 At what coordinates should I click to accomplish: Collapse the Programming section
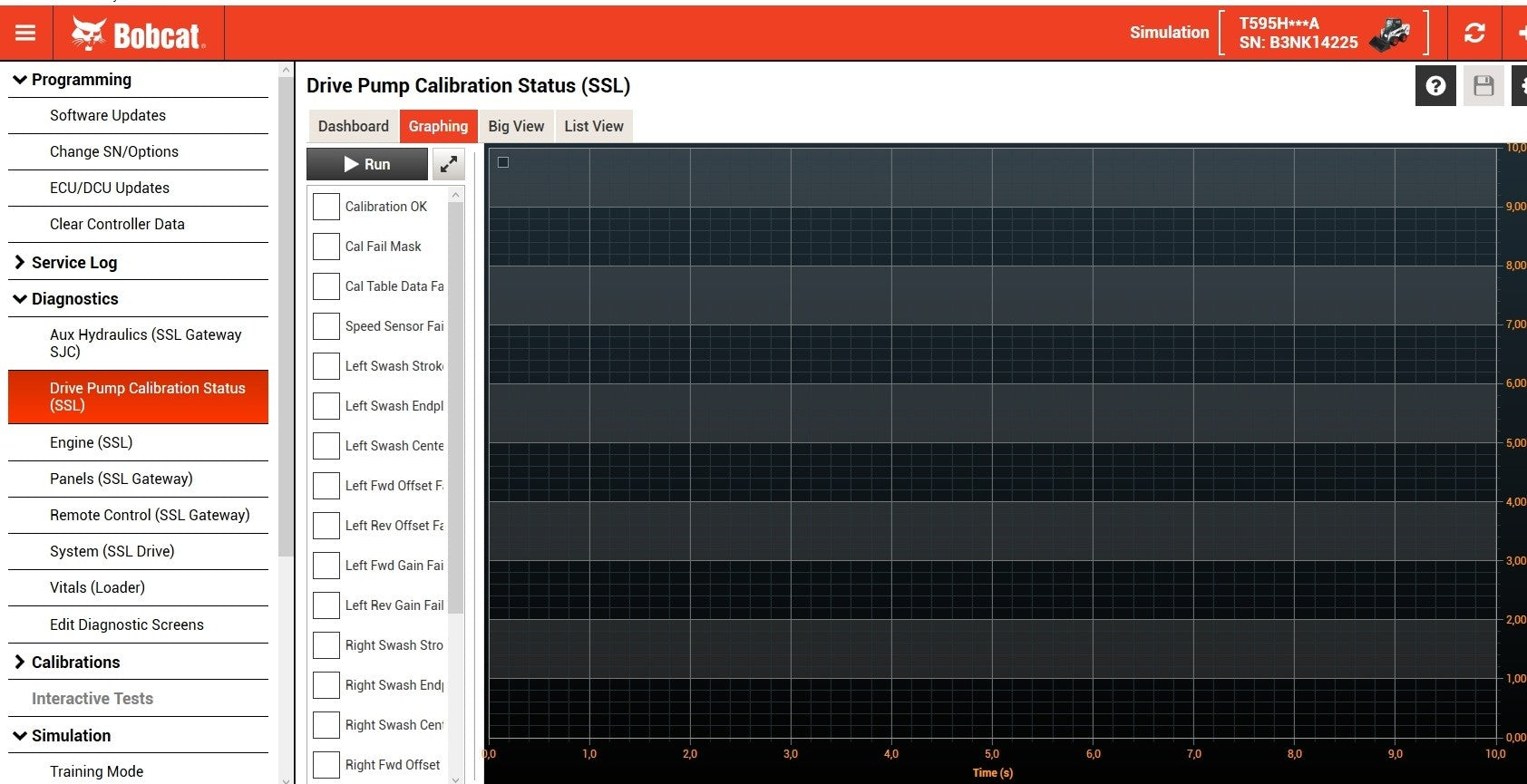click(19, 80)
